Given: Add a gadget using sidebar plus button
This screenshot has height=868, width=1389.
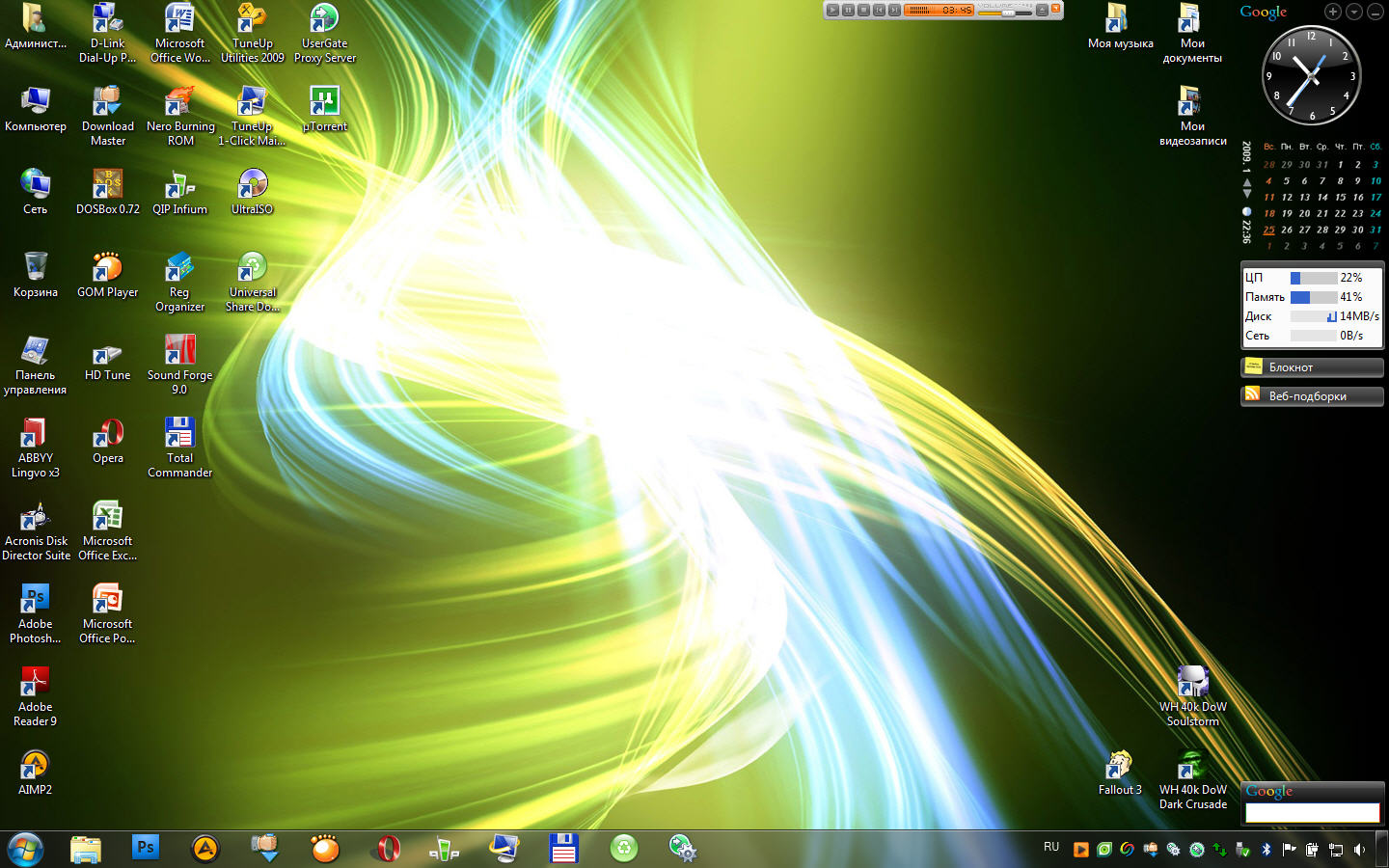Looking at the screenshot, I should pos(1333,12).
